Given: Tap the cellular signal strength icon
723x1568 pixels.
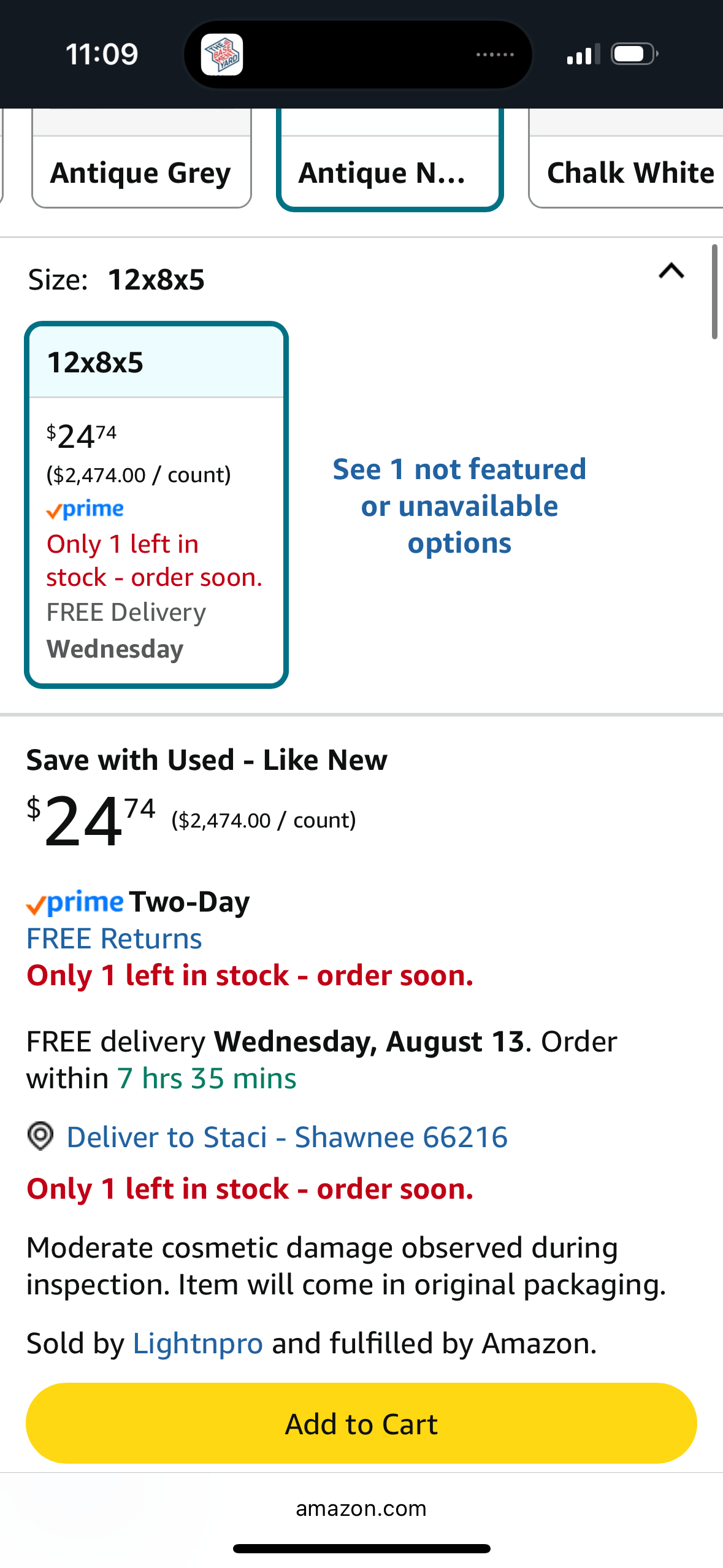Looking at the screenshot, I should tap(583, 55).
